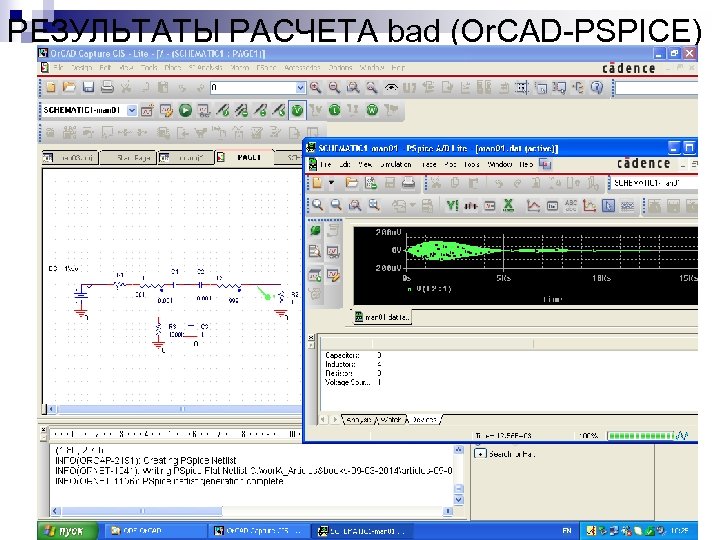Viewport: 720px width, 540px height.
Task: Open PSpice simulation profile combo box
Action: [x=654, y=183]
